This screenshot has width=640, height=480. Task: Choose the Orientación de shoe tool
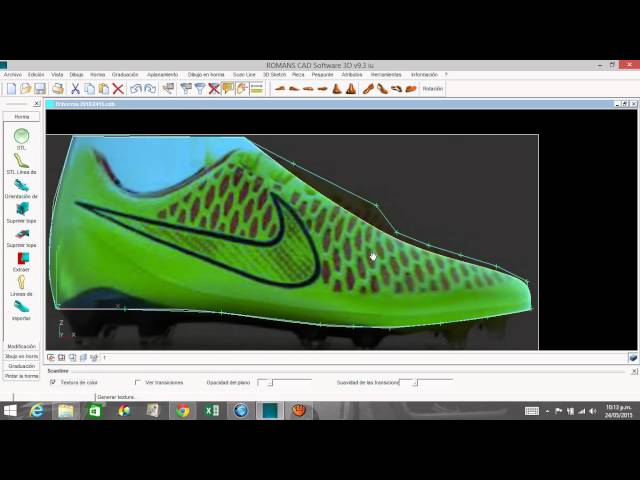(21, 185)
